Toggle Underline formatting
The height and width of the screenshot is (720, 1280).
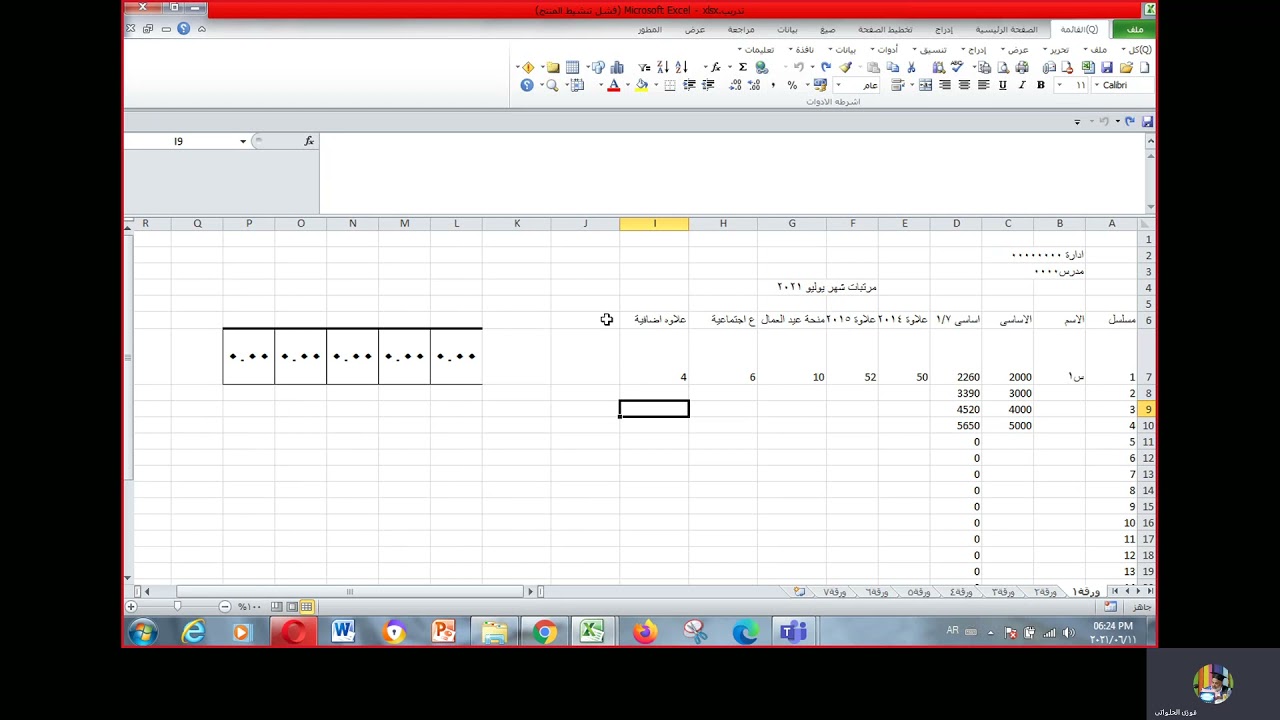1003,85
